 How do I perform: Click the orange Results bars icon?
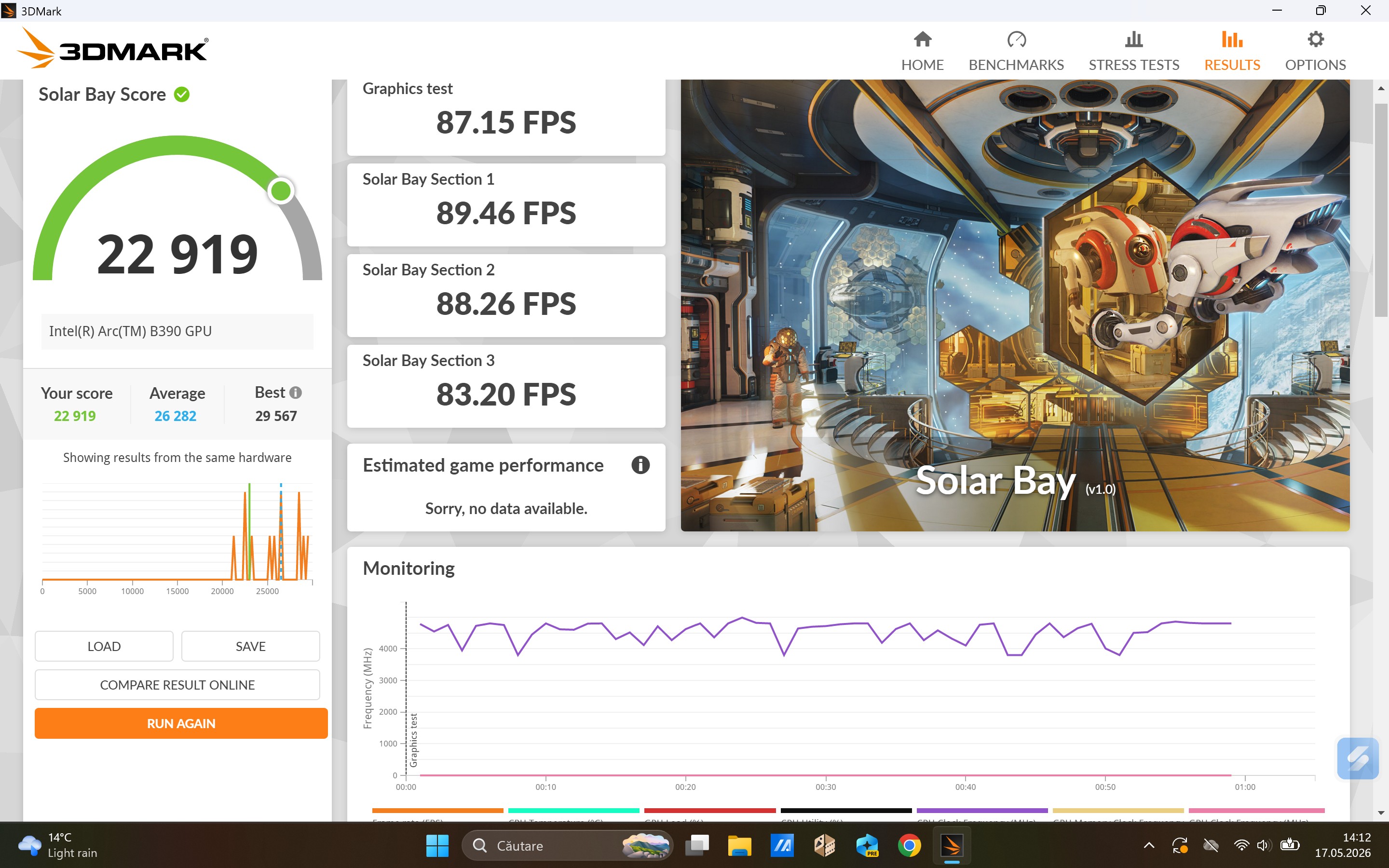(1232, 39)
